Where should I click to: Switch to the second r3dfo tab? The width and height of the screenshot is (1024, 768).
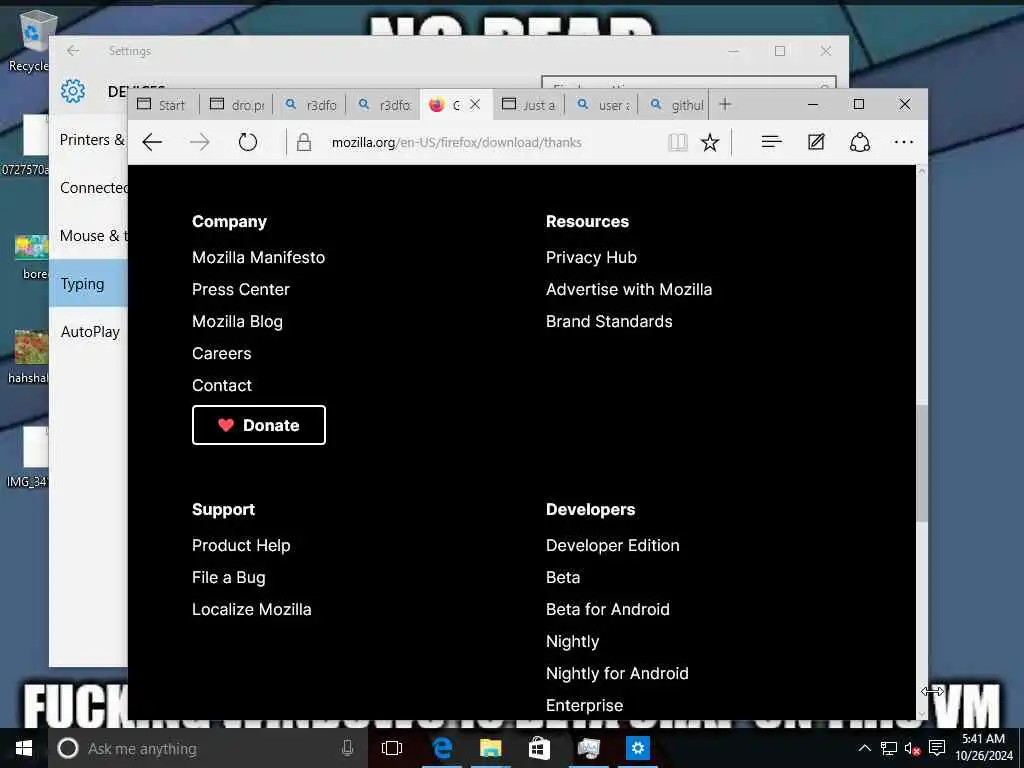click(x=384, y=105)
